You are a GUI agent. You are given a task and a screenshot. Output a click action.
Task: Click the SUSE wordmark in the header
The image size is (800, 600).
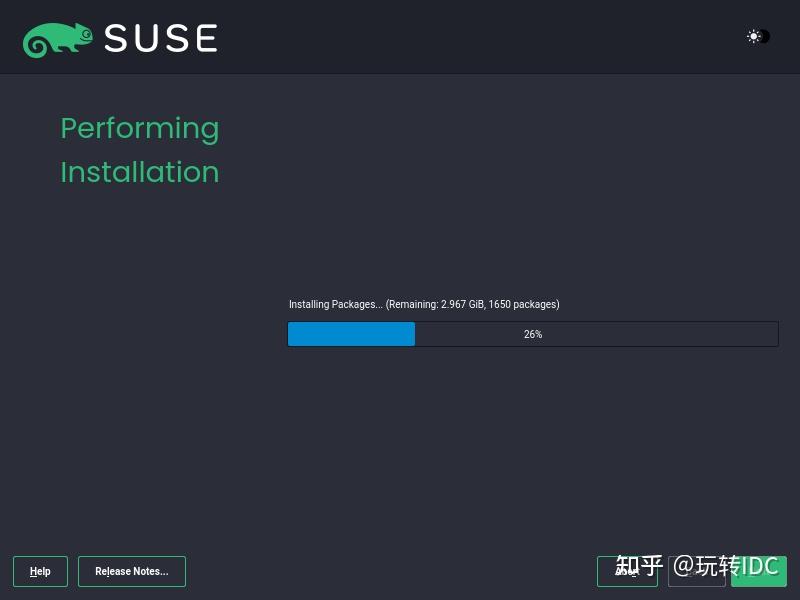160,38
